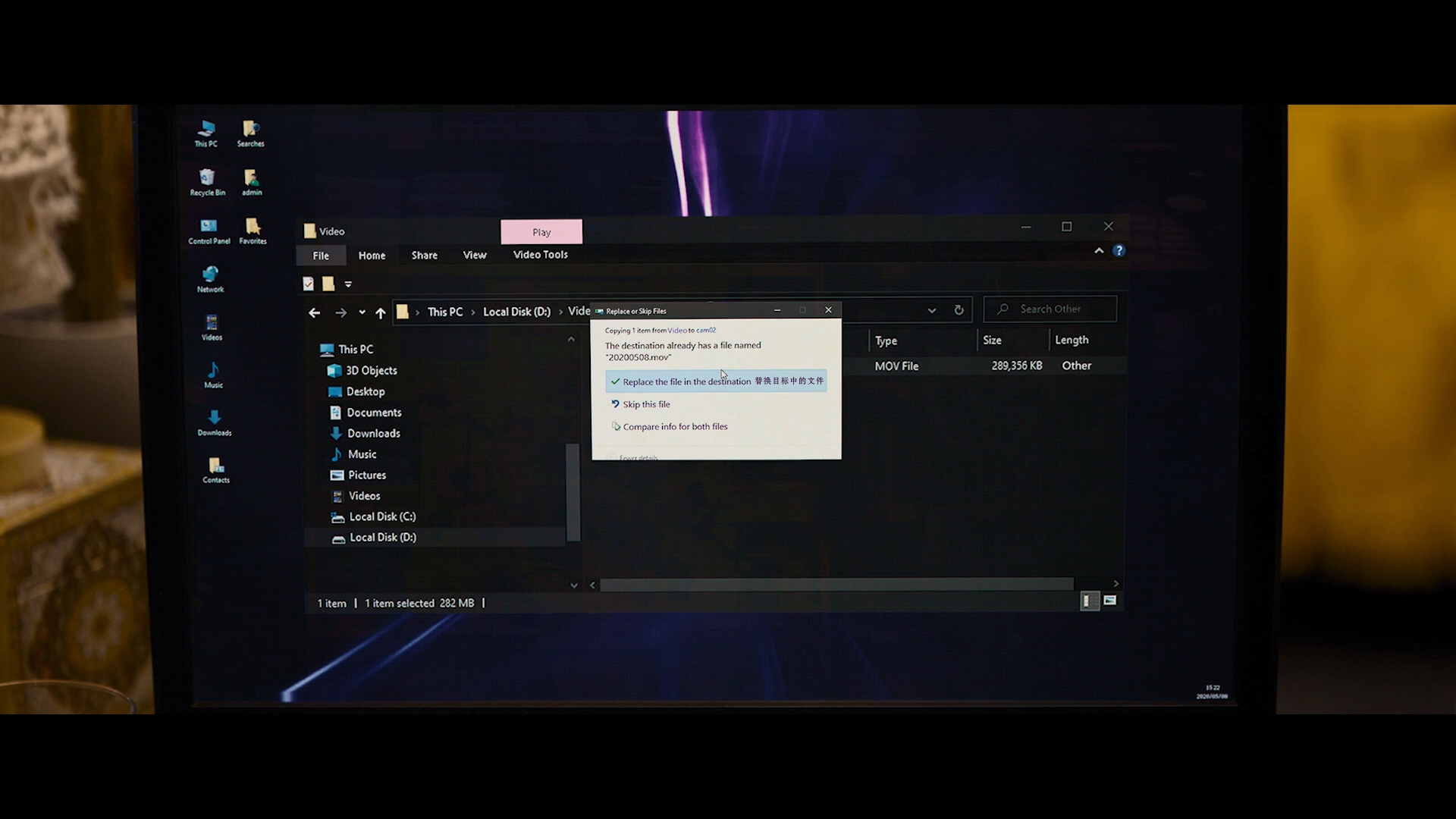Open the Videos folder in sidebar
The image size is (1456, 819).
pos(363,495)
